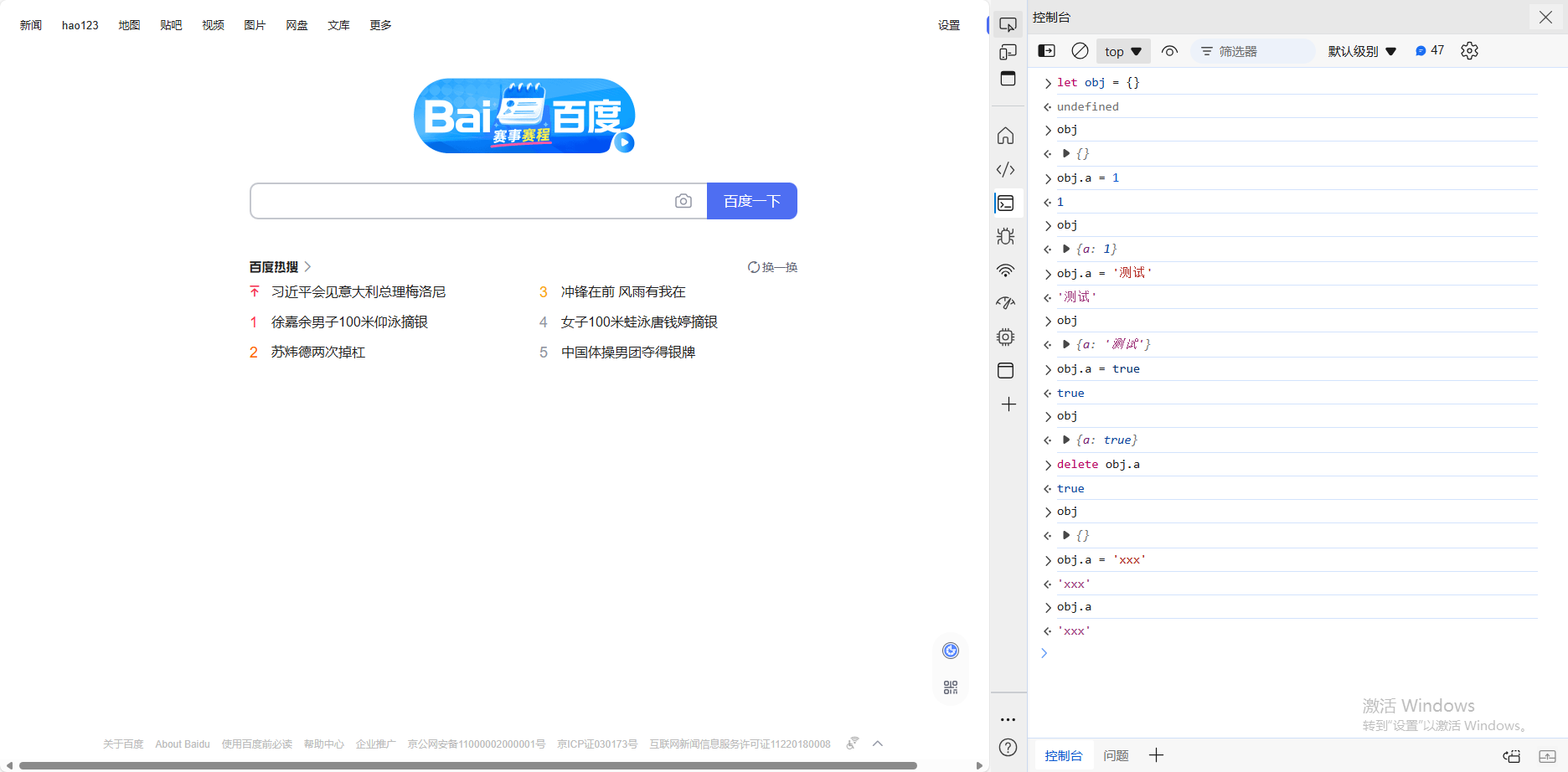Click the Baidu AI assistant floating icon
This screenshot has height=772, width=1568.
(951, 651)
